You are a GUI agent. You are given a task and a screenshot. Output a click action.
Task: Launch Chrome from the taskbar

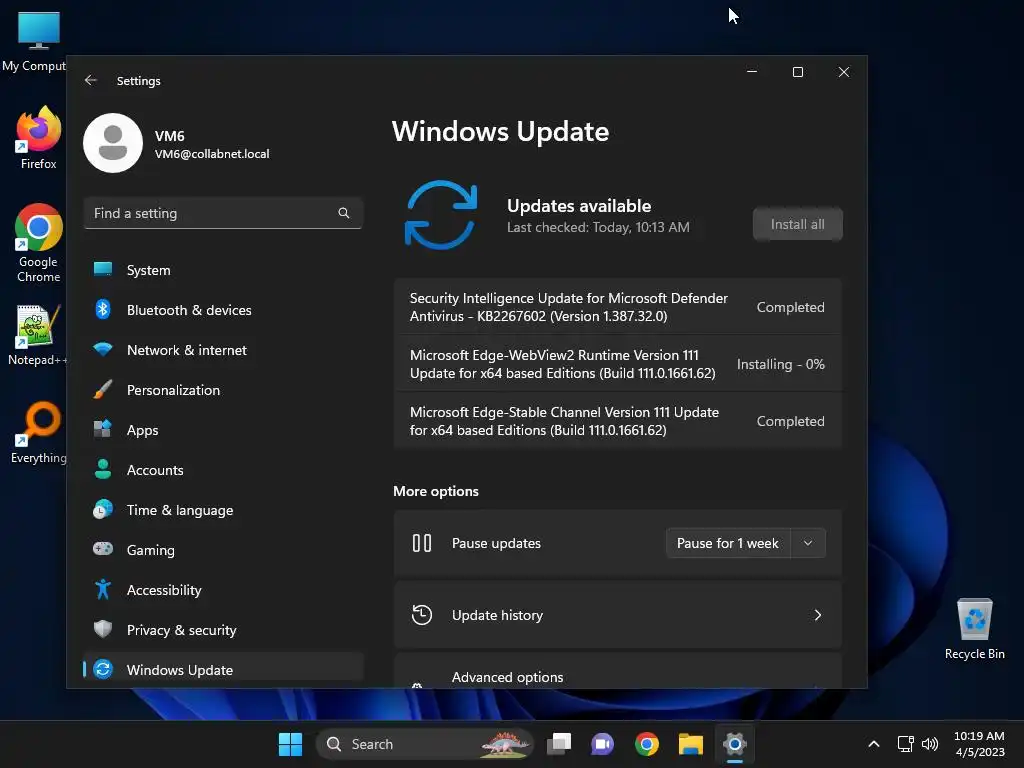click(x=647, y=744)
